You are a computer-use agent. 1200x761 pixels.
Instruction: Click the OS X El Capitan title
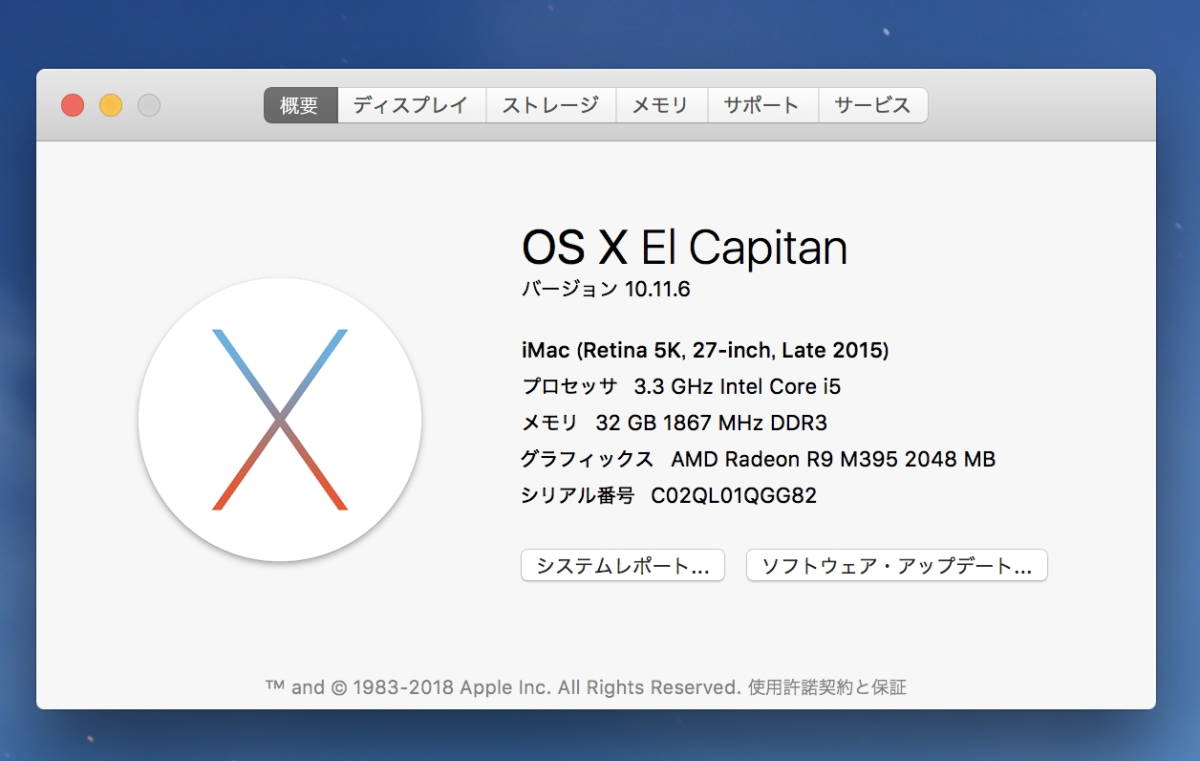[x=685, y=247]
